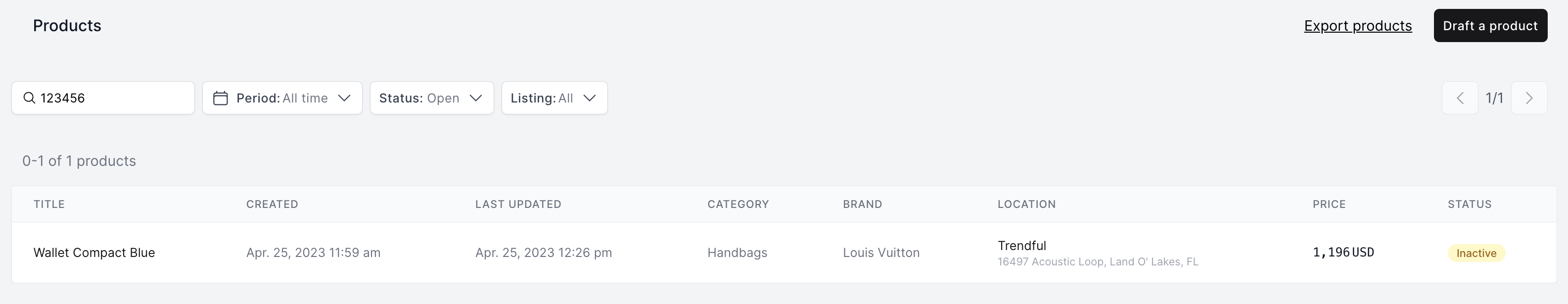Sort by the Category column header
Viewport: 1568px width, 304px height.
pyautogui.click(x=738, y=204)
